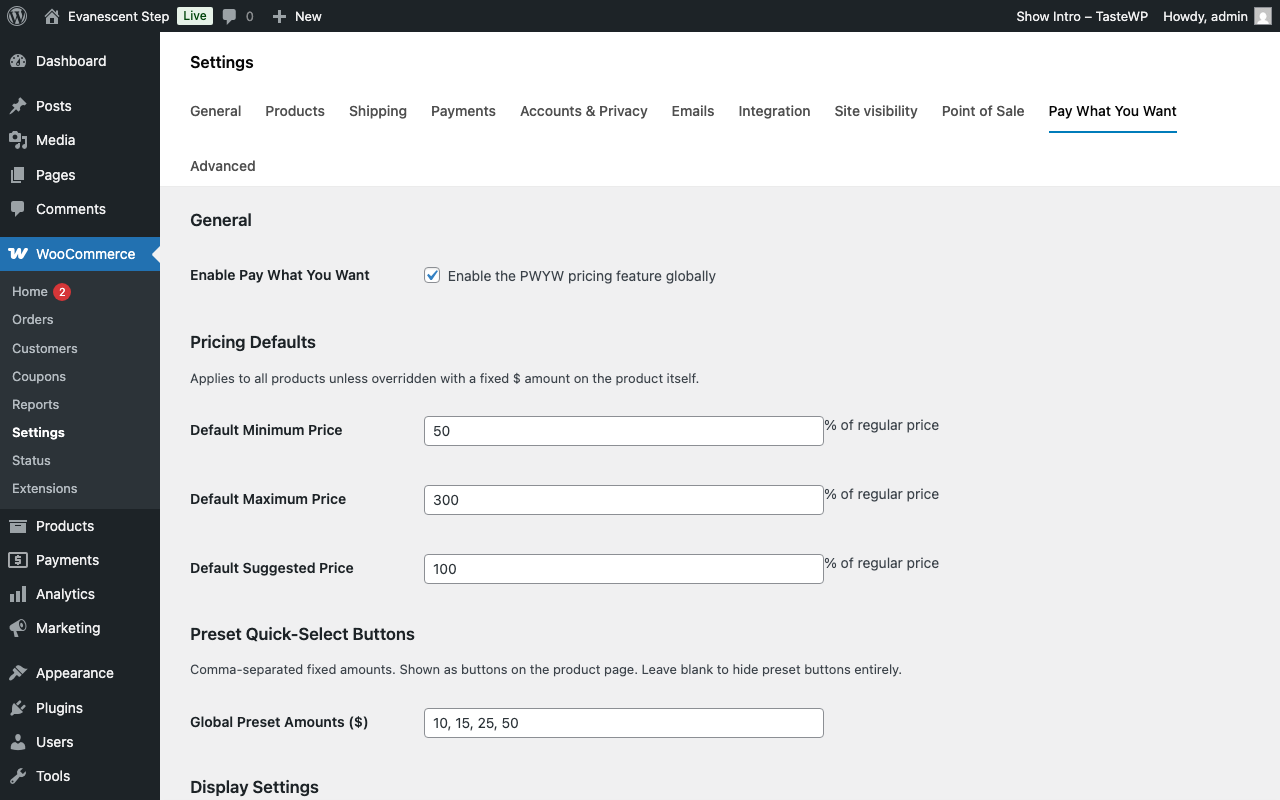Switch to the General settings tab

coord(216,111)
